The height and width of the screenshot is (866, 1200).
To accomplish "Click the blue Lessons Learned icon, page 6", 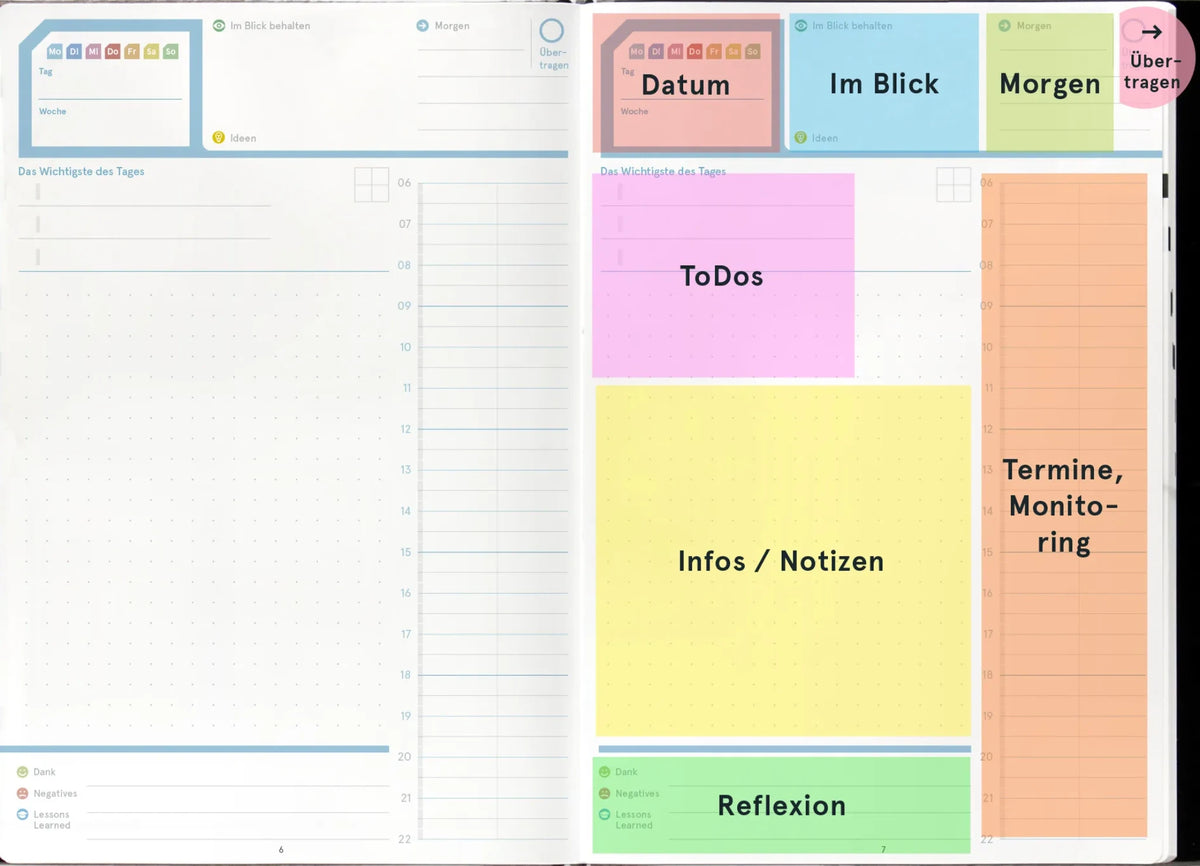I will tap(22, 815).
